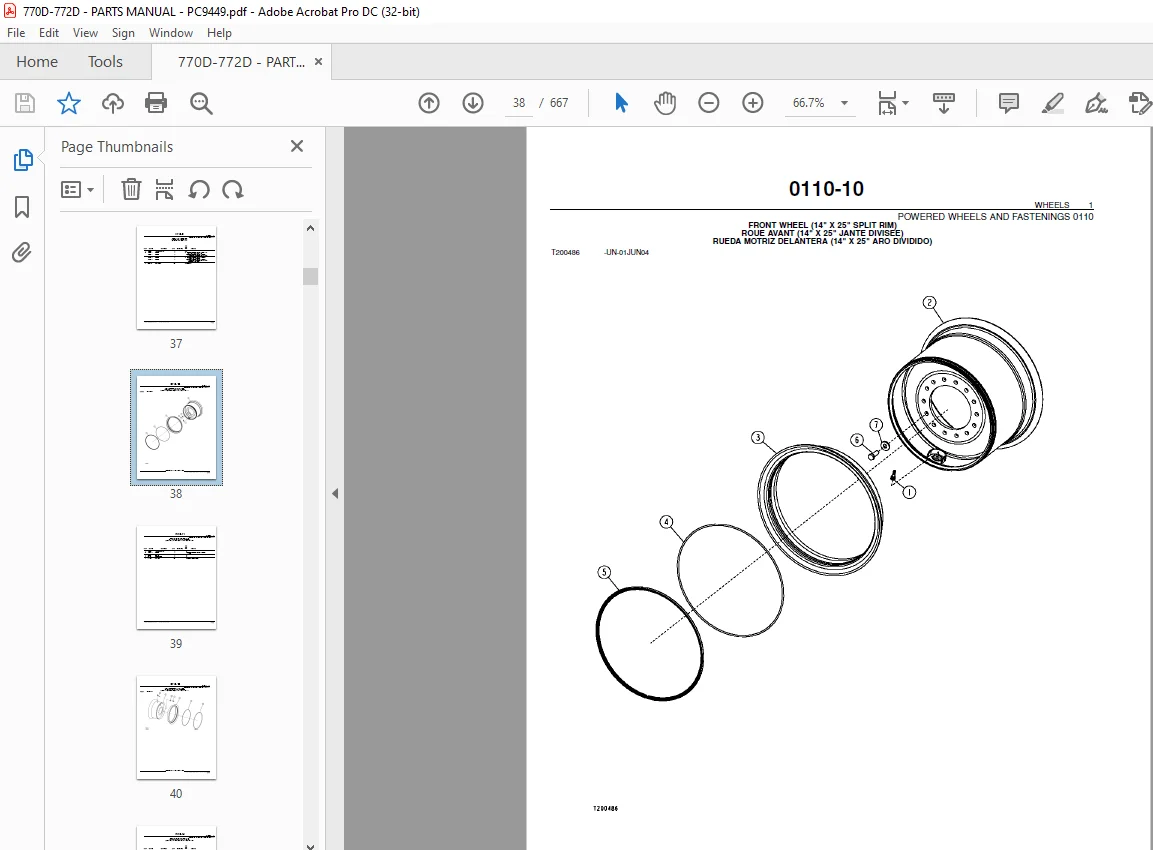Open the Find text search tool
The height and width of the screenshot is (850, 1153).
click(x=201, y=103)
